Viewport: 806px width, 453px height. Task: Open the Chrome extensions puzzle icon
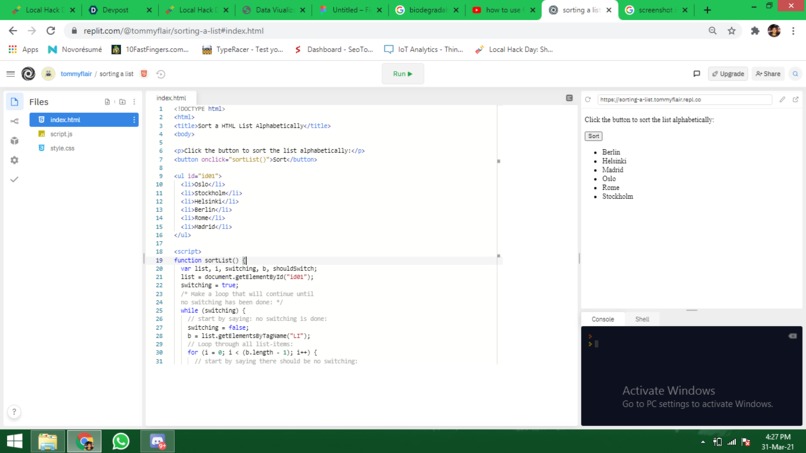click(755, 31)
